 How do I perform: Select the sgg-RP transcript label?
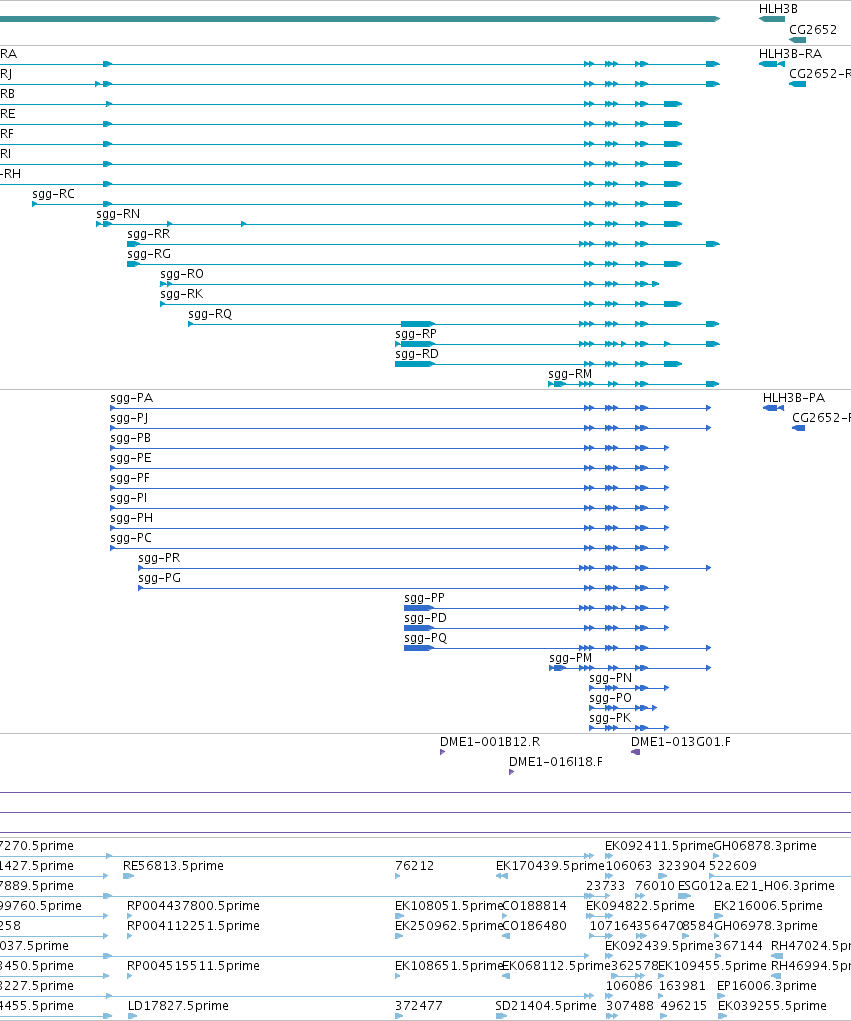(416, 334)
